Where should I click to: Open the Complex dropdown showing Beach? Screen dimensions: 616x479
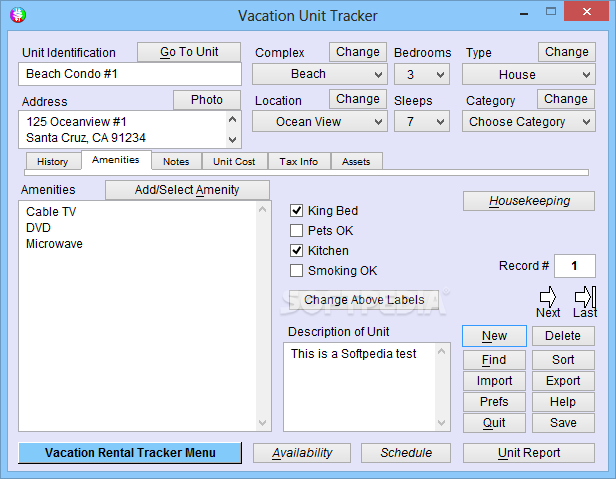pos(319,74)
